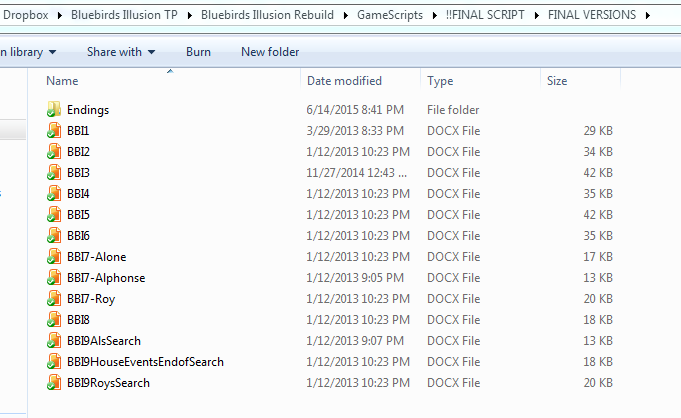Click date 1/12/2013 9:05 PM
Image resolution: width=681 pixels, height=418 pixels.
click(x=355, y=278)
